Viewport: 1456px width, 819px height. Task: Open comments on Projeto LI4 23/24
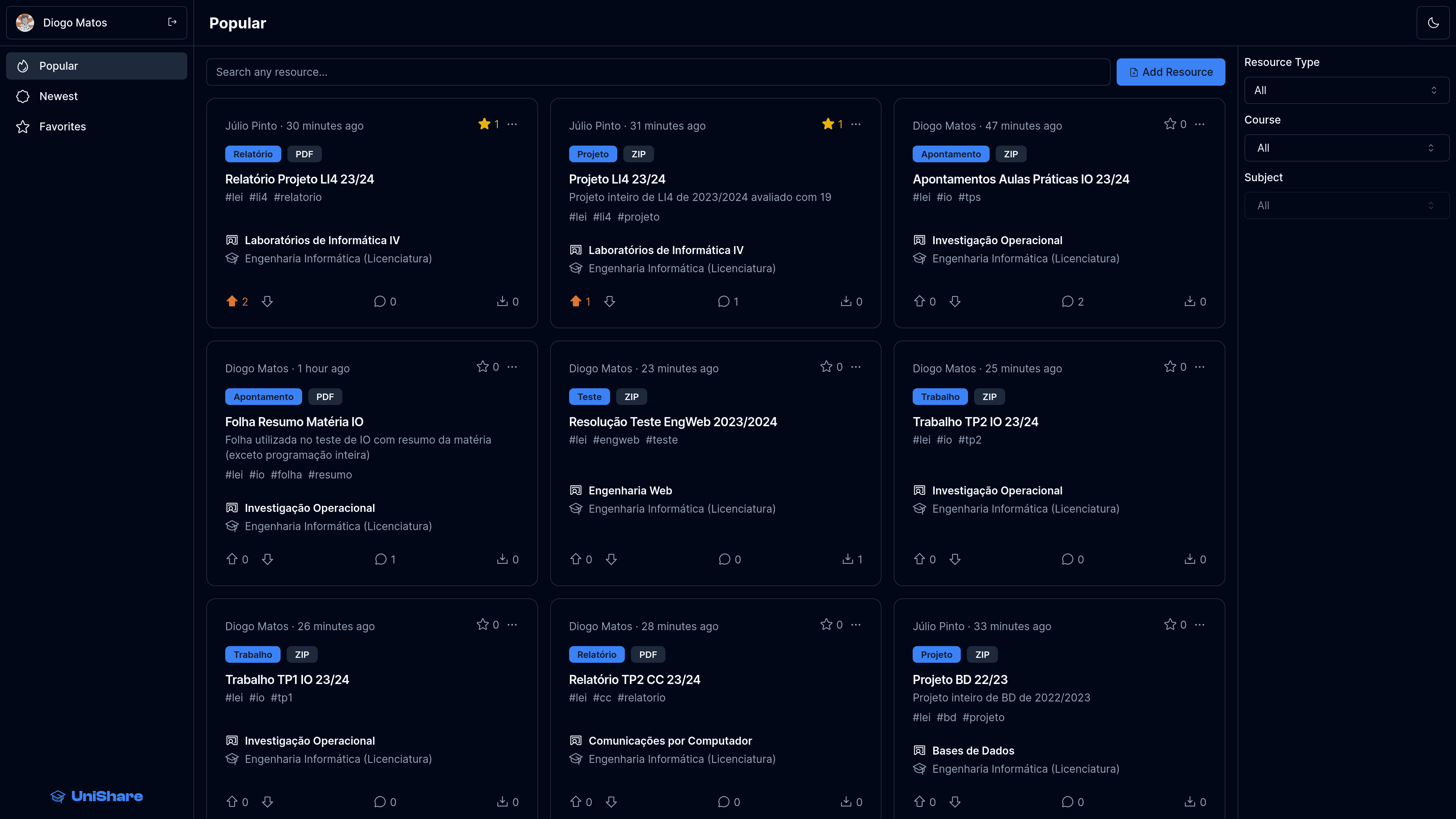(728, 301)
